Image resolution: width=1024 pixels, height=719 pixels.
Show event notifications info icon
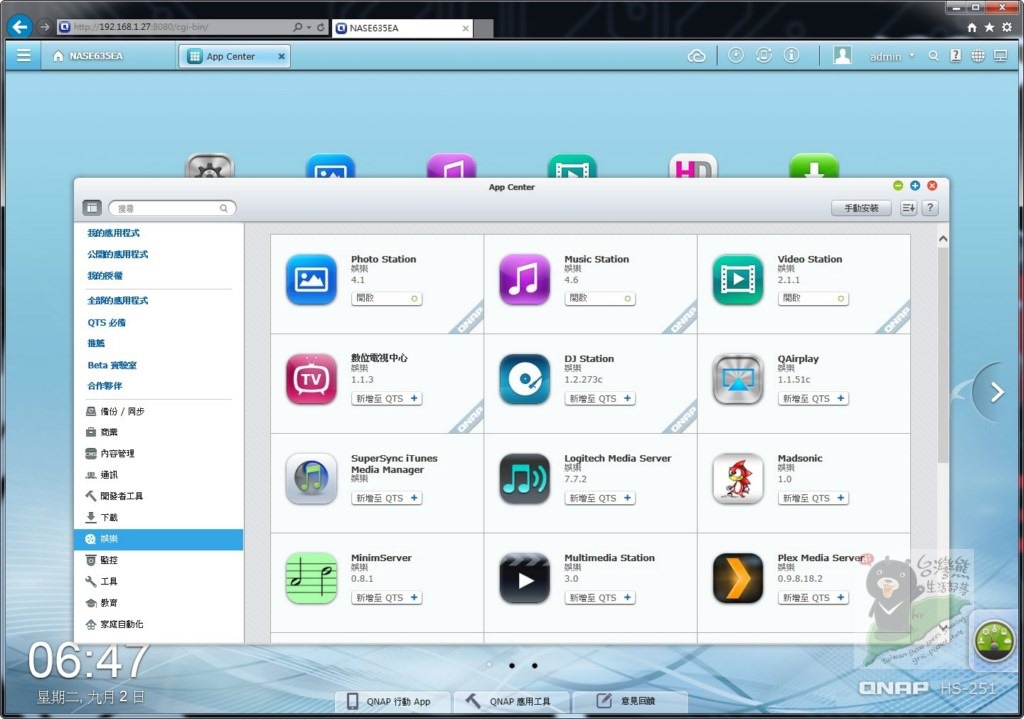click(791, 56)
